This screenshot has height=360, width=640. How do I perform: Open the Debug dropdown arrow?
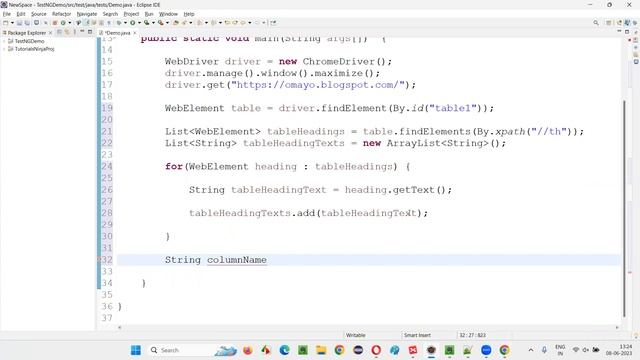[x=125, y=23]
